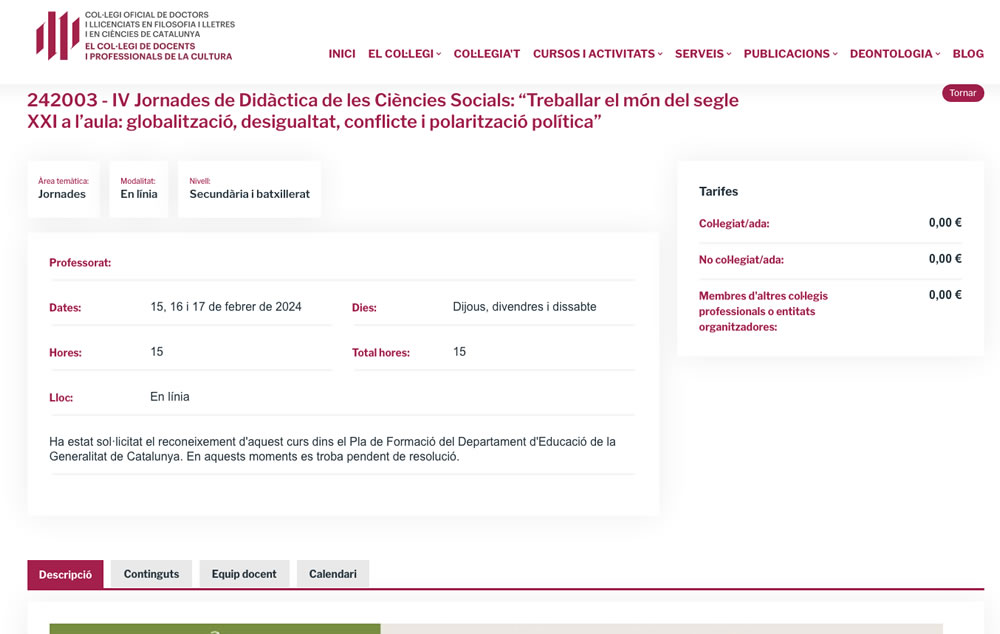
Task: Click the Nivell Secundària i batxillerat box
Action: pyautogui.click(x=249, y=189)
